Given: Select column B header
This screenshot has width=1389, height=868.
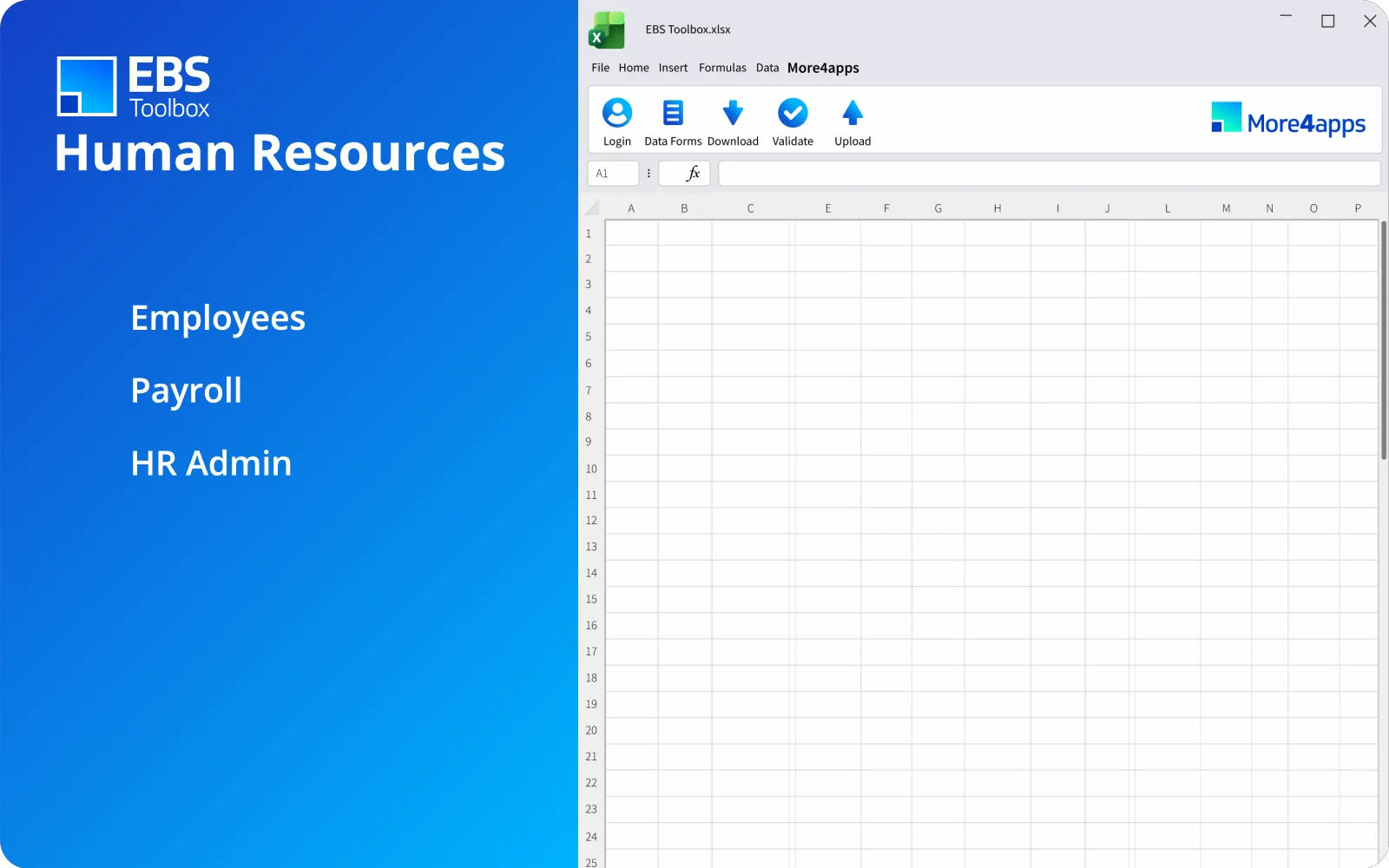Looking at the screenshot, I should [684, 208].
